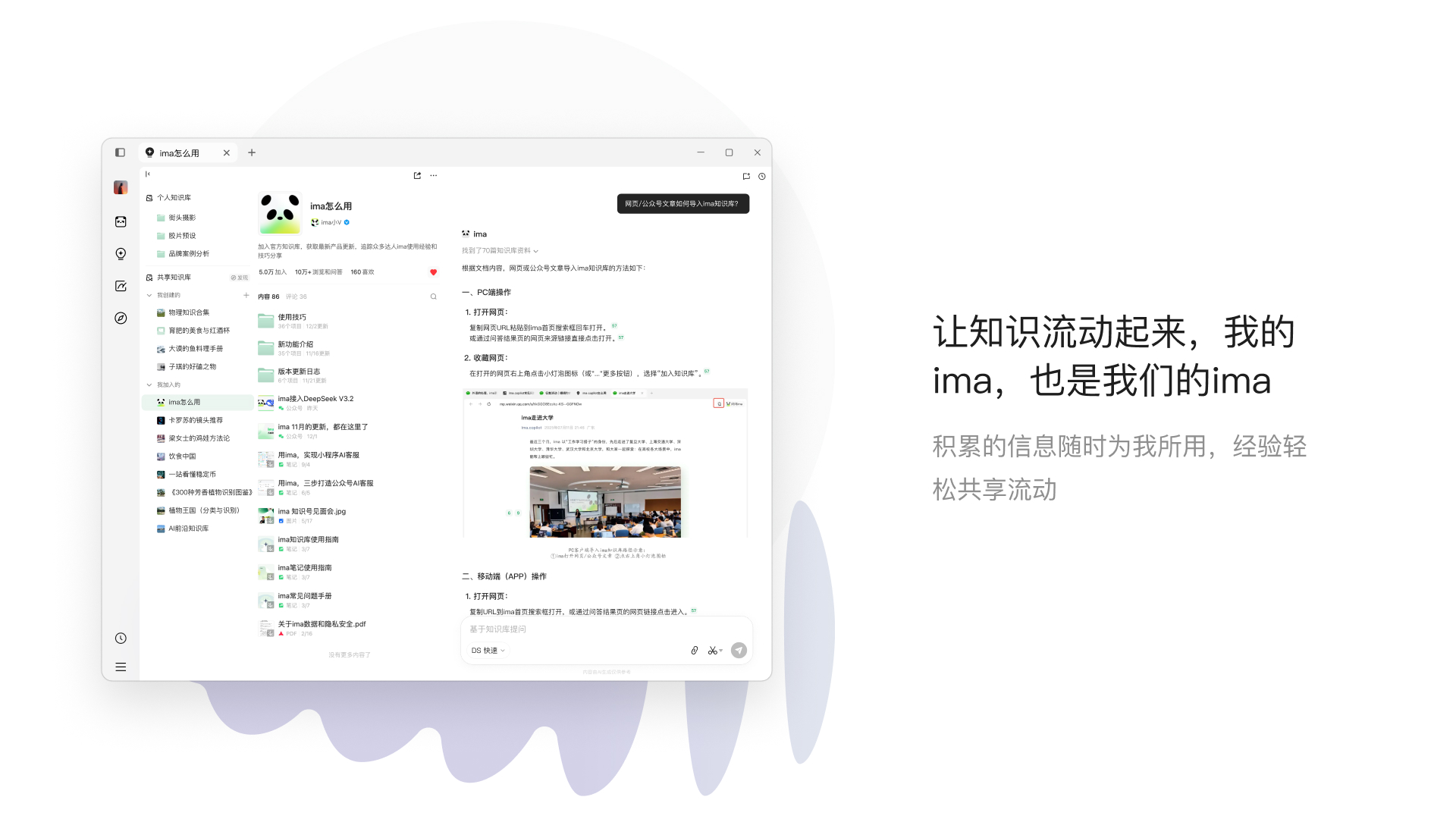Open 'ima知识库使用指南' note

click(348, 544)
